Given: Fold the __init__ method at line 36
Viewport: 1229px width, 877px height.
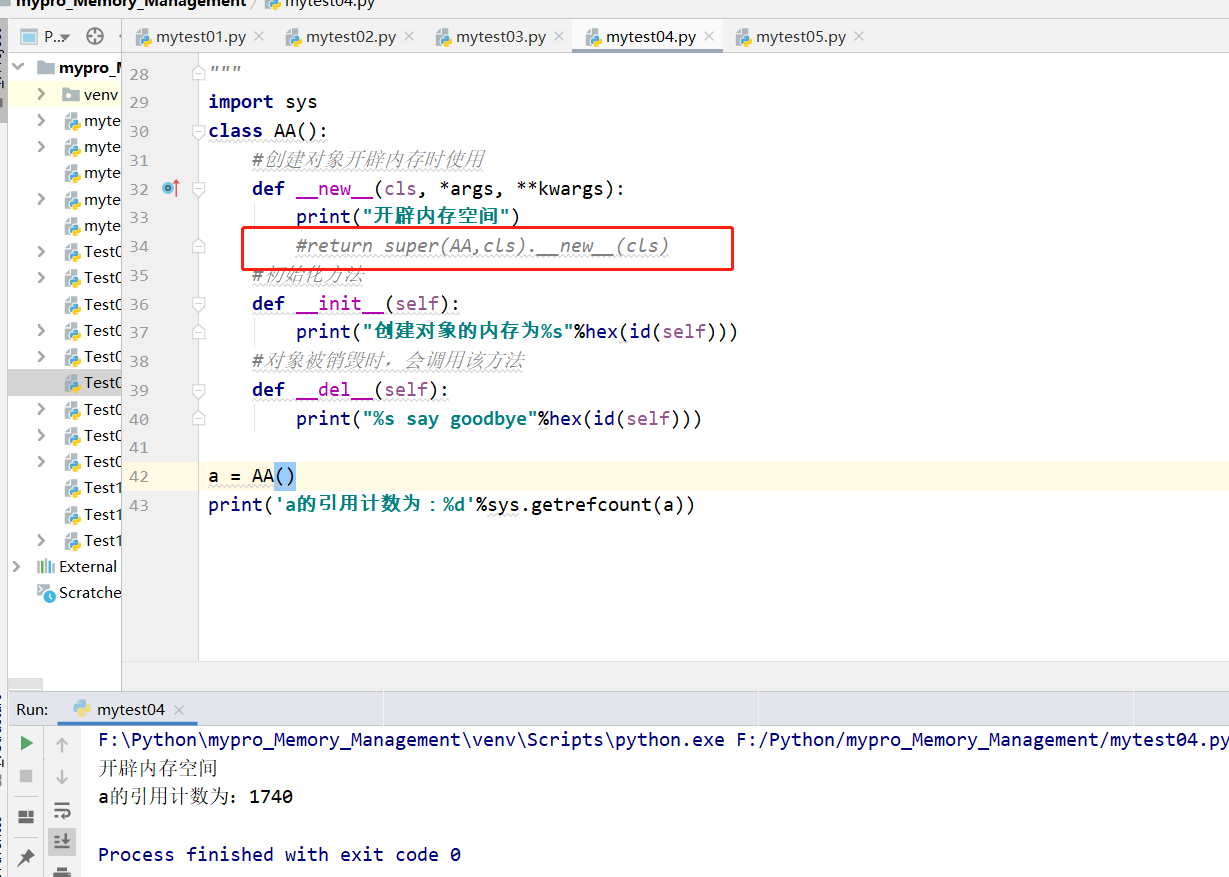Looking at the screenshot, I should 199,303.
